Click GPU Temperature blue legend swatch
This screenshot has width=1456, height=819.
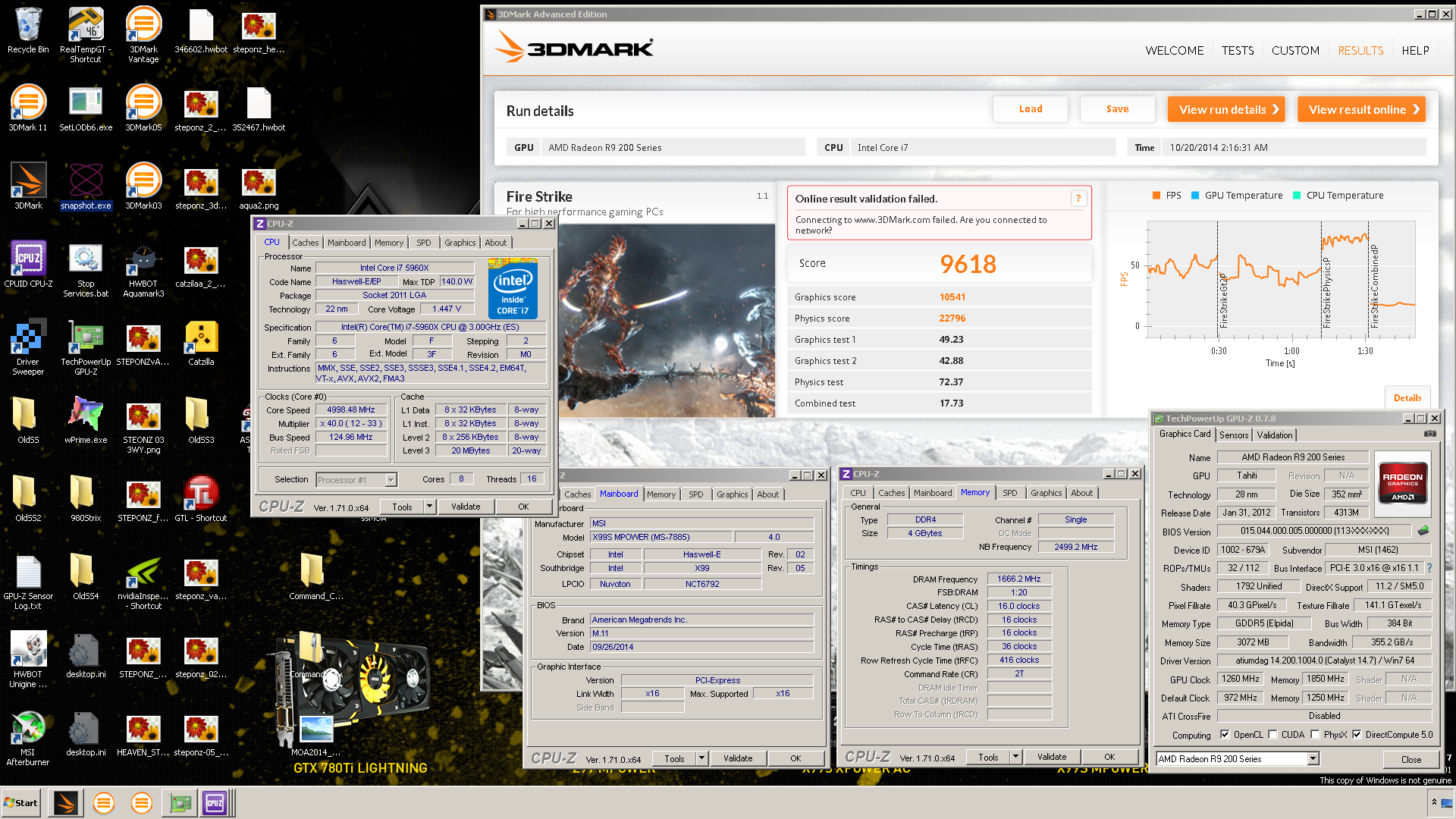pyautogui.click(x=1195, y=195)
